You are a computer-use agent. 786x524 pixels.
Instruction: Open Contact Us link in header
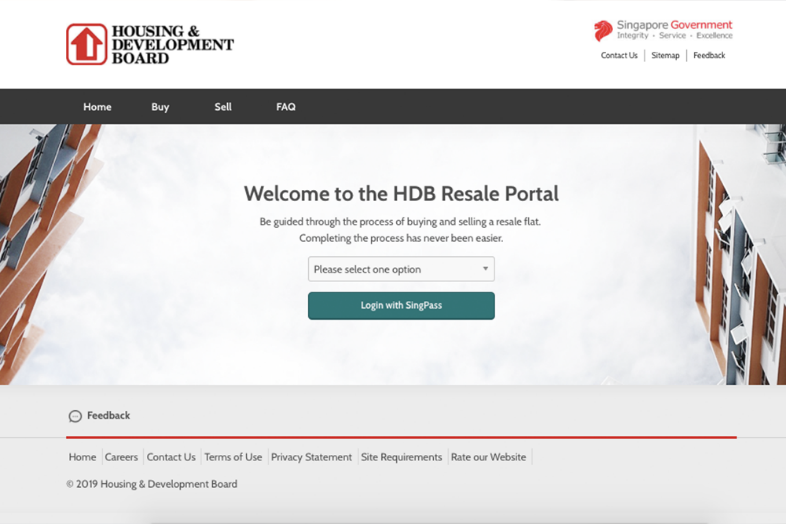click(x=619, y=55)
